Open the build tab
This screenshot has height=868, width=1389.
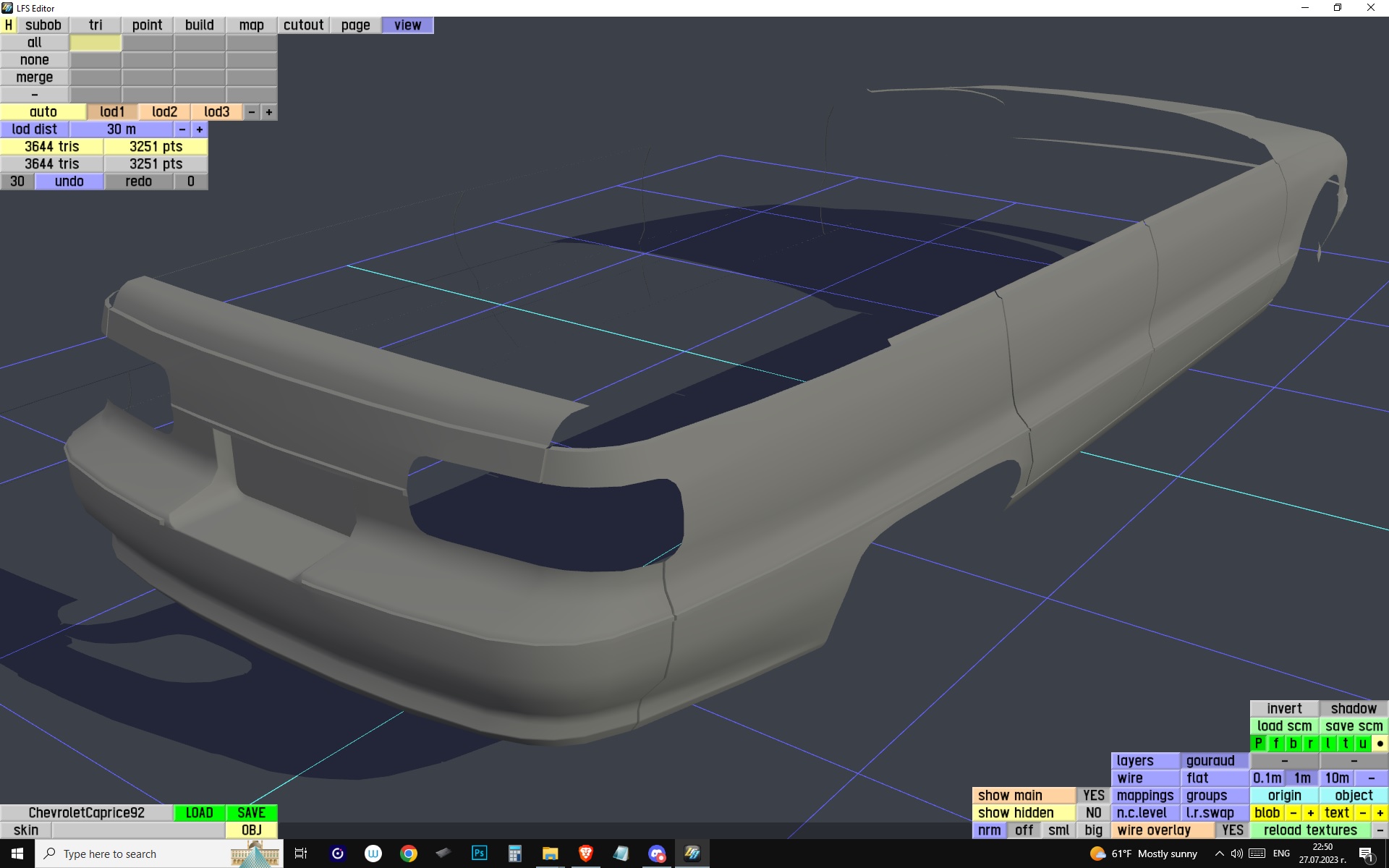pos(199,25)
